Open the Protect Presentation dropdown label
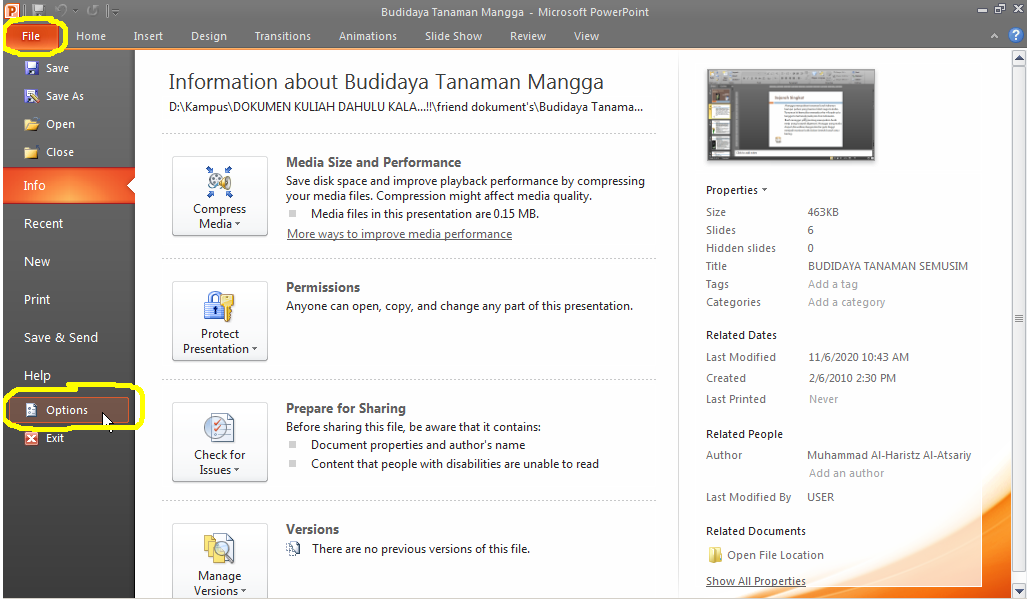 [x=219, y=341]
